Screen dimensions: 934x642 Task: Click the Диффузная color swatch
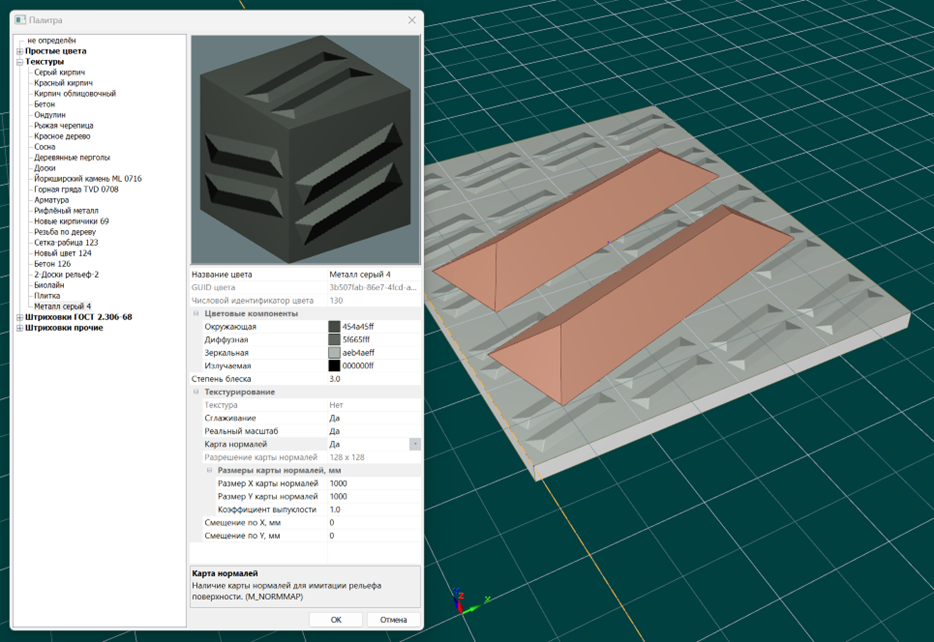pyautogui.click(x=334, y=340)
